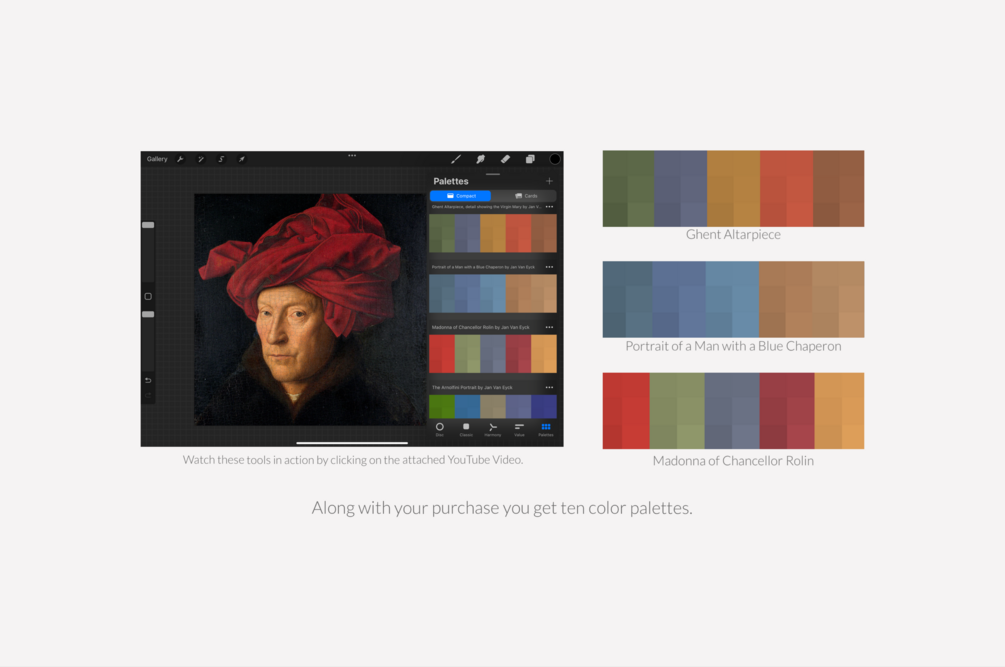Click 'The Arnolfini Portrait by Jan Van Eyck' title

click(472, 388)
